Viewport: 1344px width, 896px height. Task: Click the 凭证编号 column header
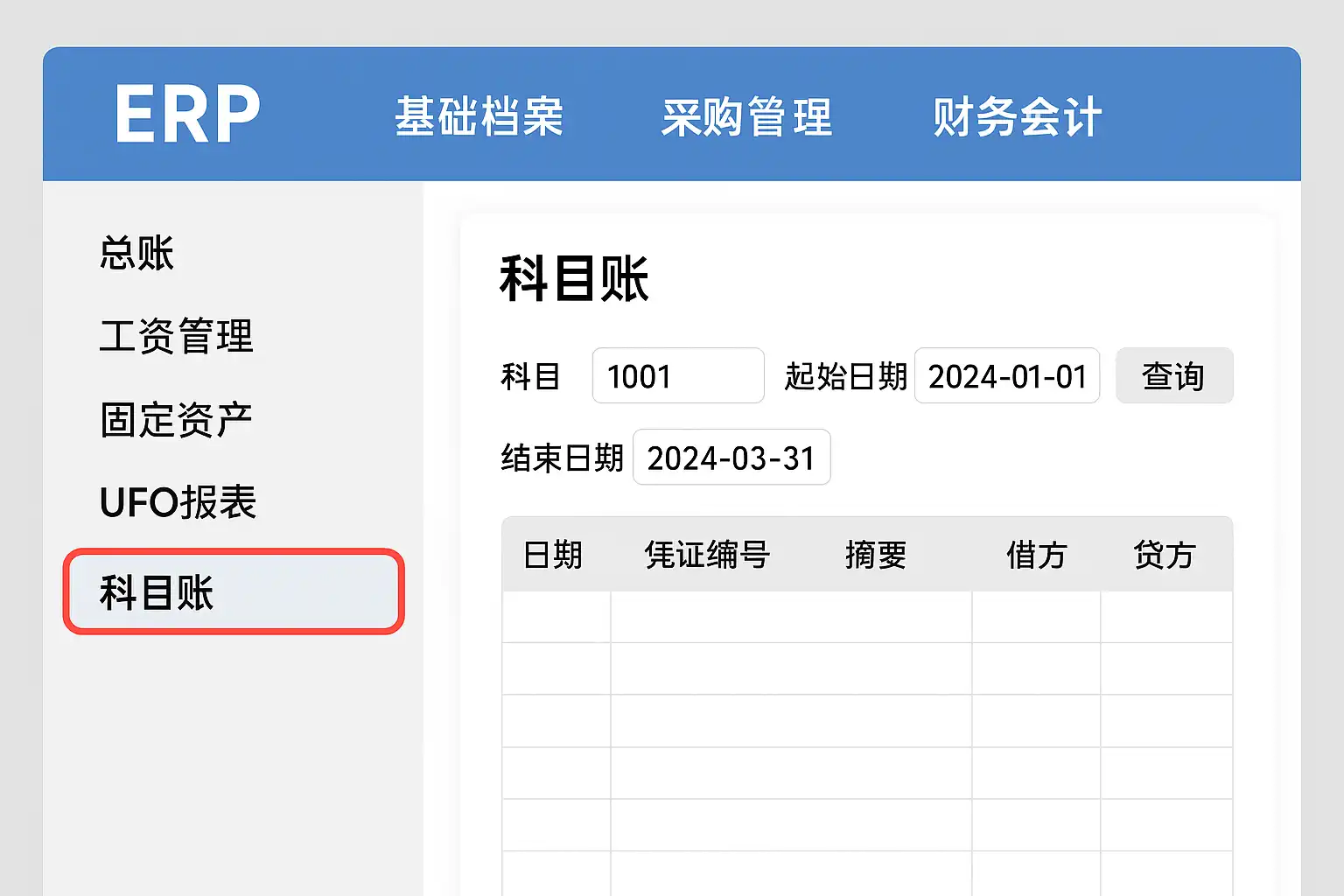click(x=707, y=555)
